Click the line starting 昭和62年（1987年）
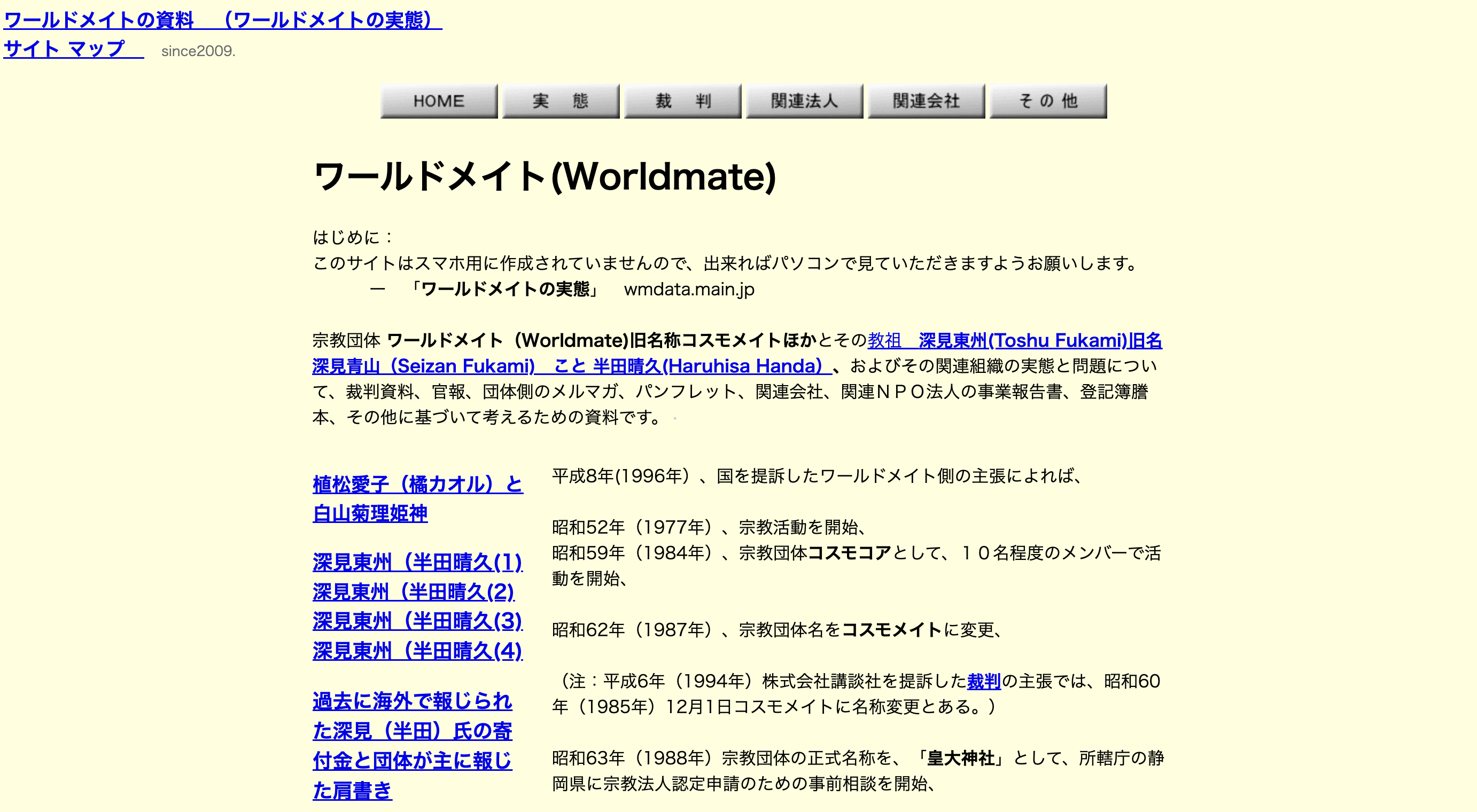This screenshot has height=812, width=1477. (x=777, y=630)
